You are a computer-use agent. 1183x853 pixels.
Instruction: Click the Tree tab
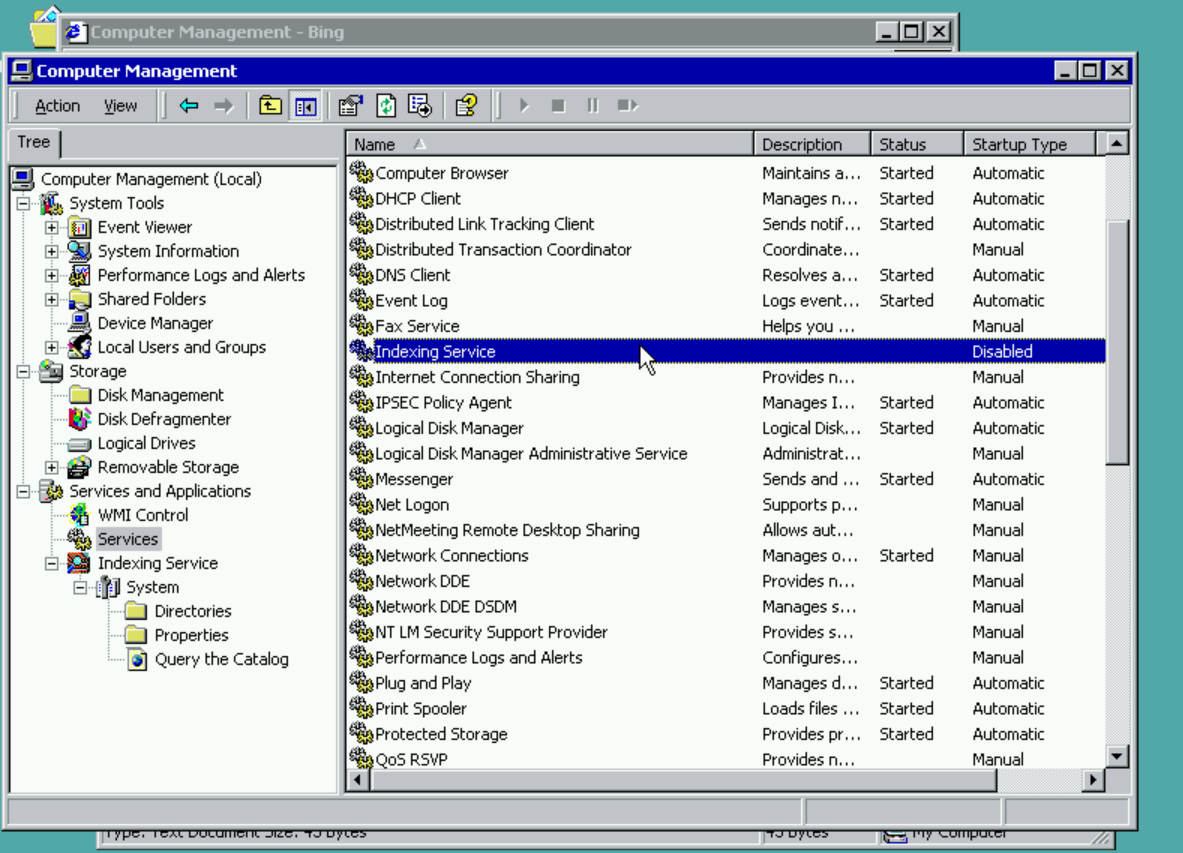pos(33,142)
